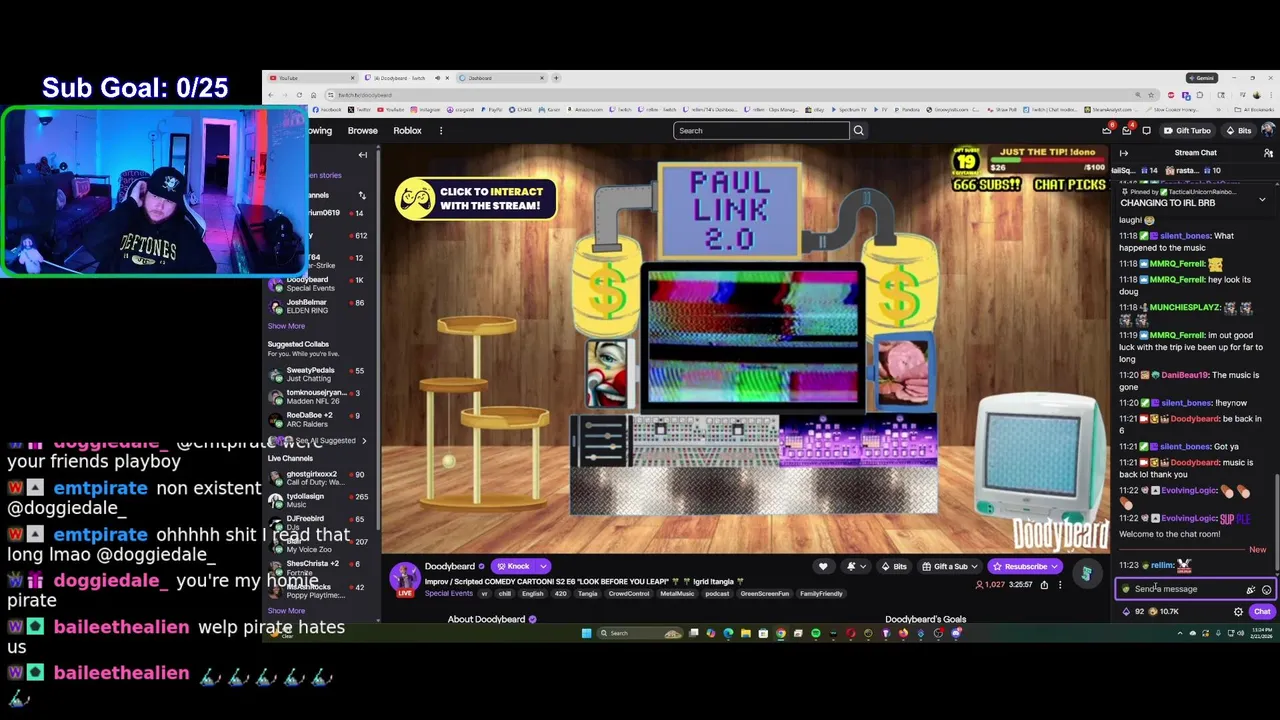Click the Special Events category link
This screenshot has width=1280, height=720.
(x=448, y=594)
